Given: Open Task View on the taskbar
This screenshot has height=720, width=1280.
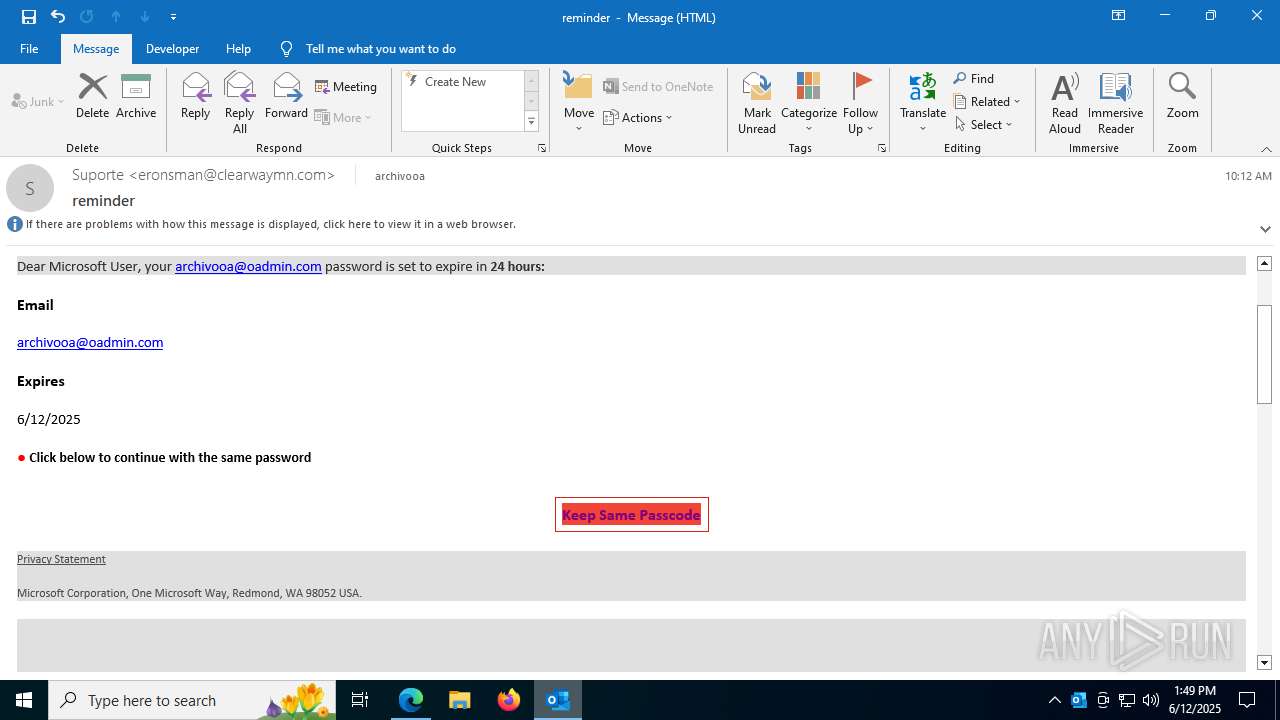Looking at the screenshot, I should click(360, 700).
